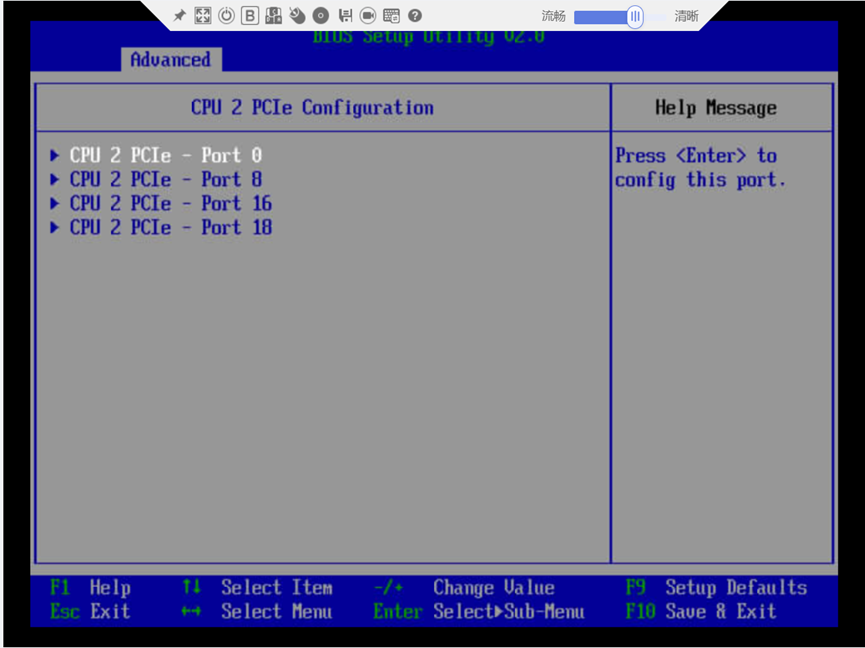Click the Esc Exit label

(x=90, y=611)
